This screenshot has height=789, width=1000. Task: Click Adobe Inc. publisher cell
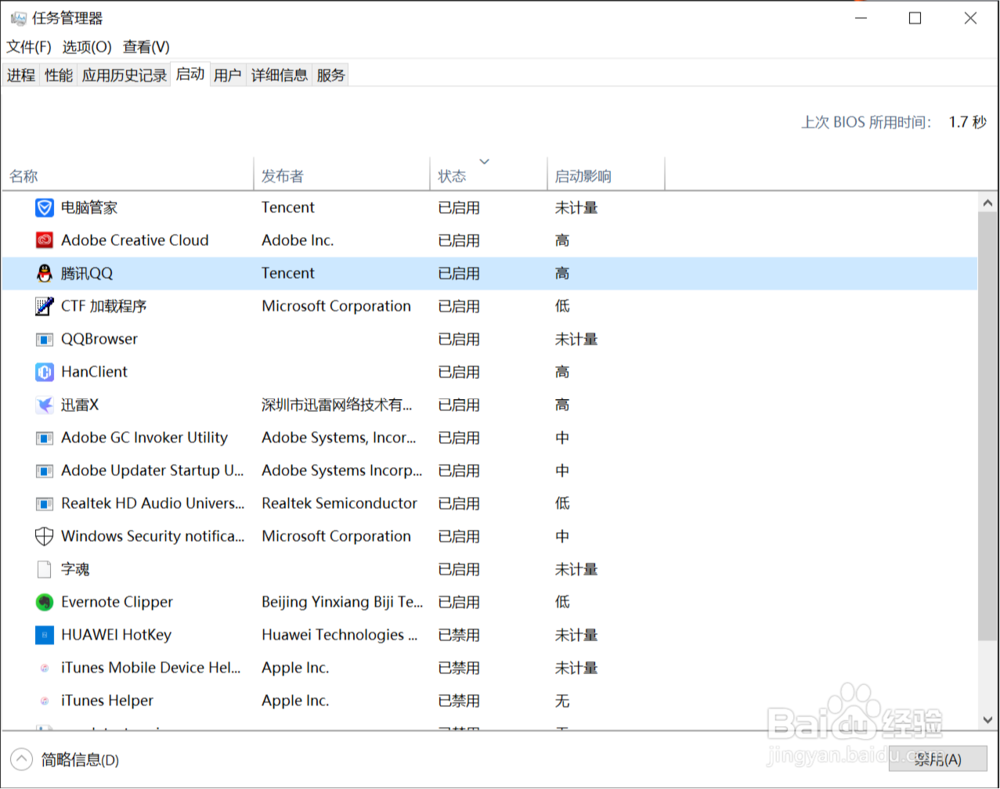[298, 240]
